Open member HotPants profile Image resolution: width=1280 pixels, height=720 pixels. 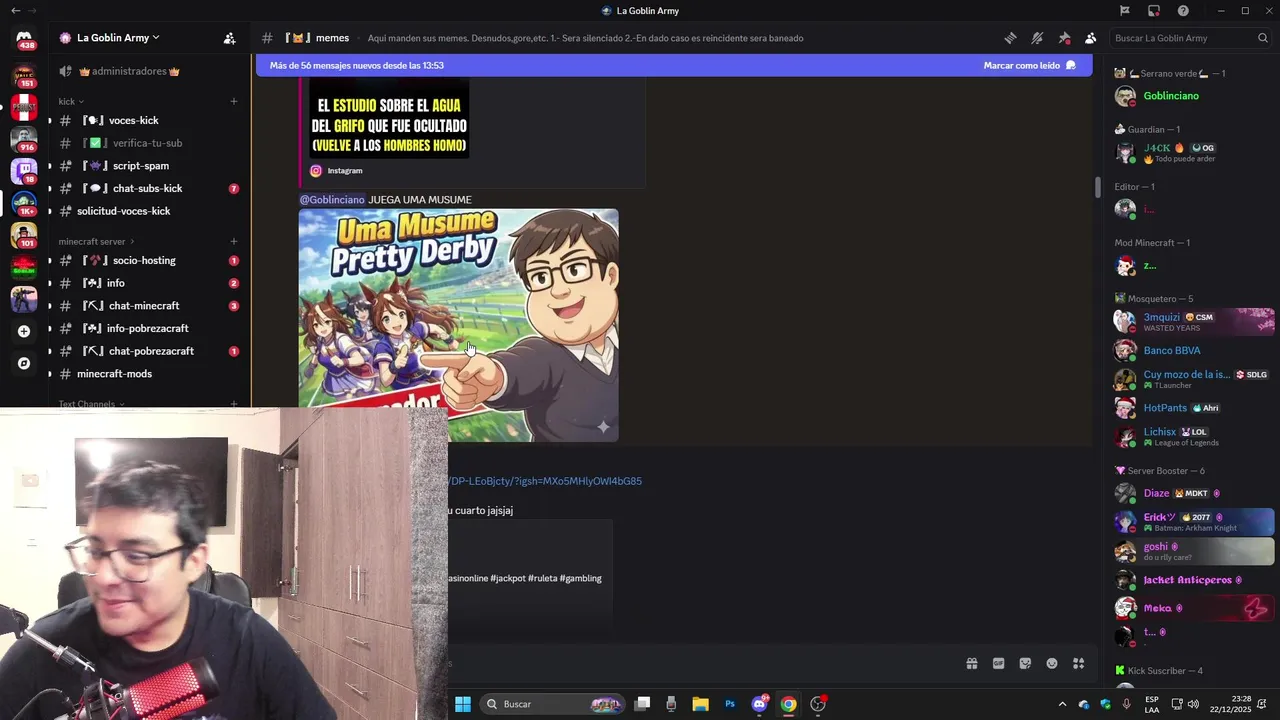pyautogui.click(x=1194, y=408)
